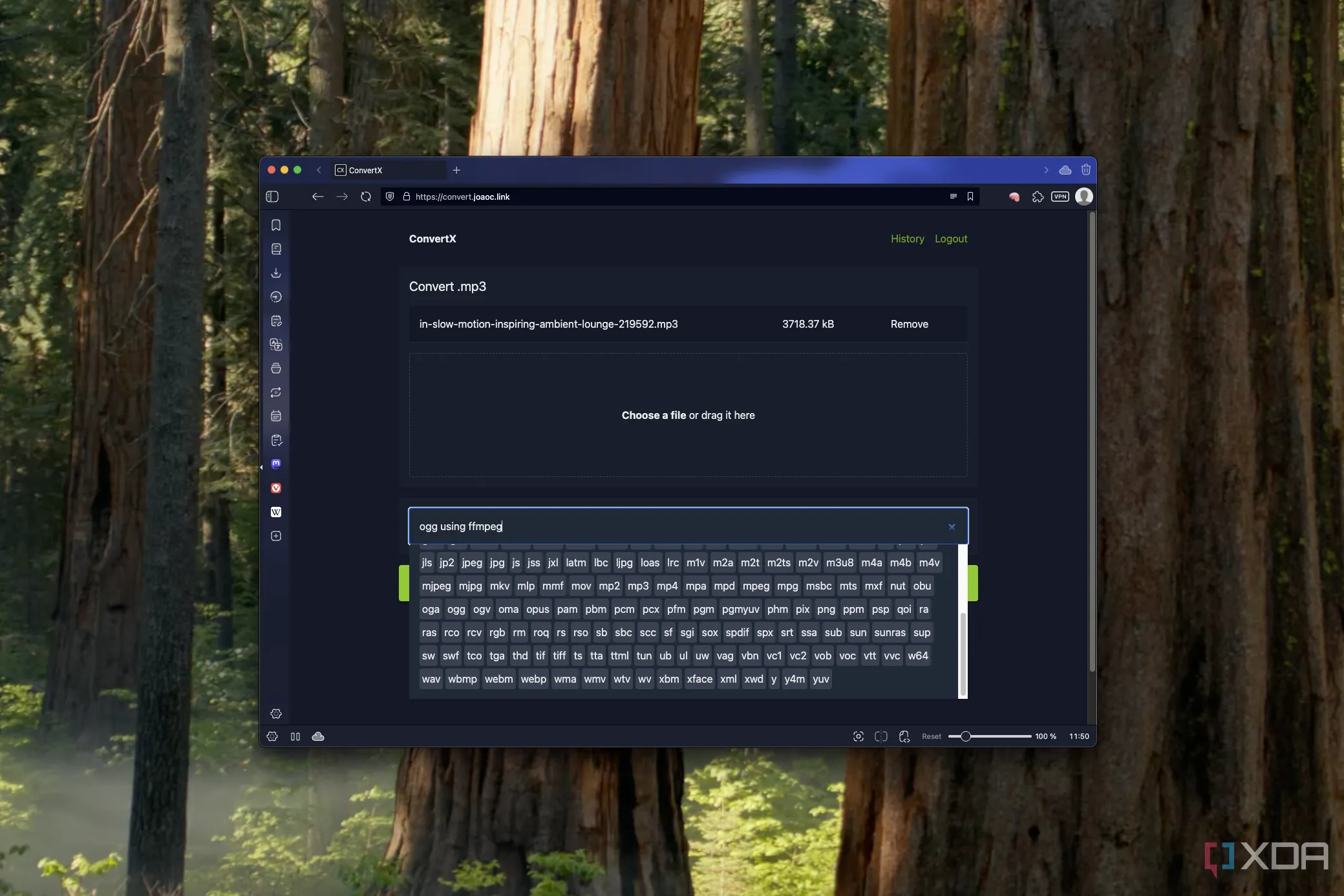Open the Calendar panel
Image resolution: width=1344 pixels, height=896 pixels.
tap(276, 416)
